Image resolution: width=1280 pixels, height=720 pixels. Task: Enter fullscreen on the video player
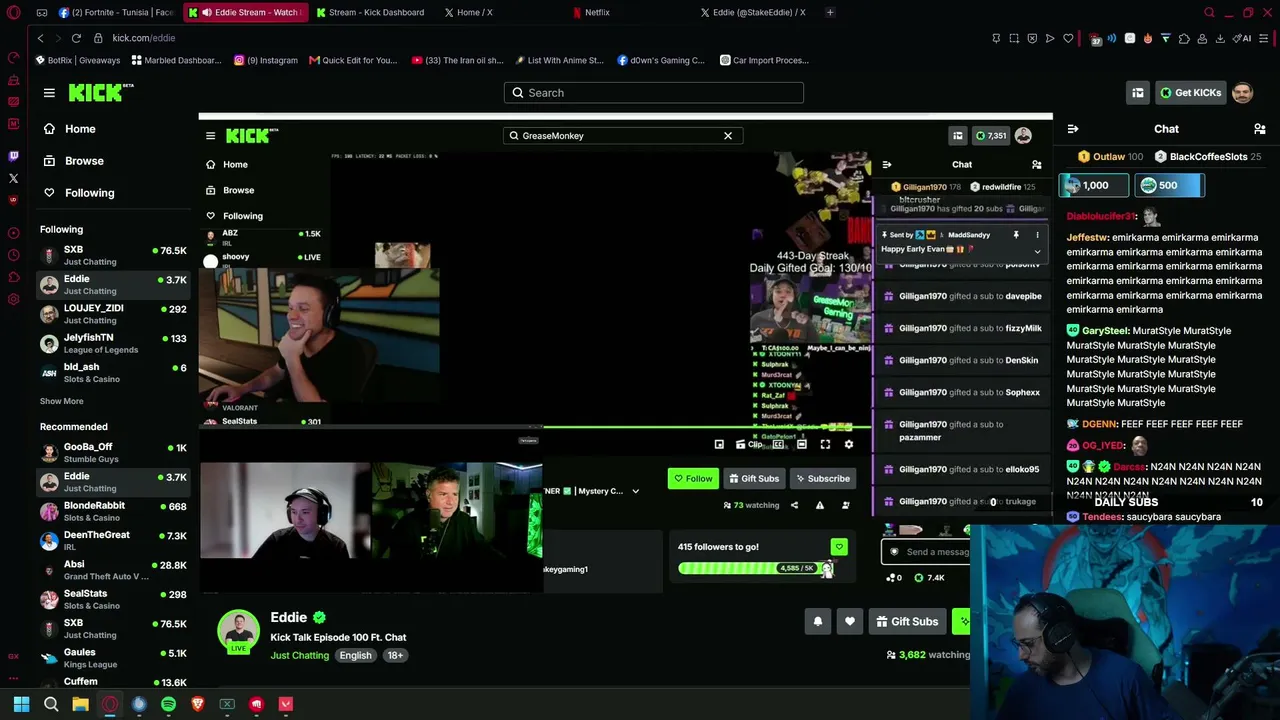(825, 444)
